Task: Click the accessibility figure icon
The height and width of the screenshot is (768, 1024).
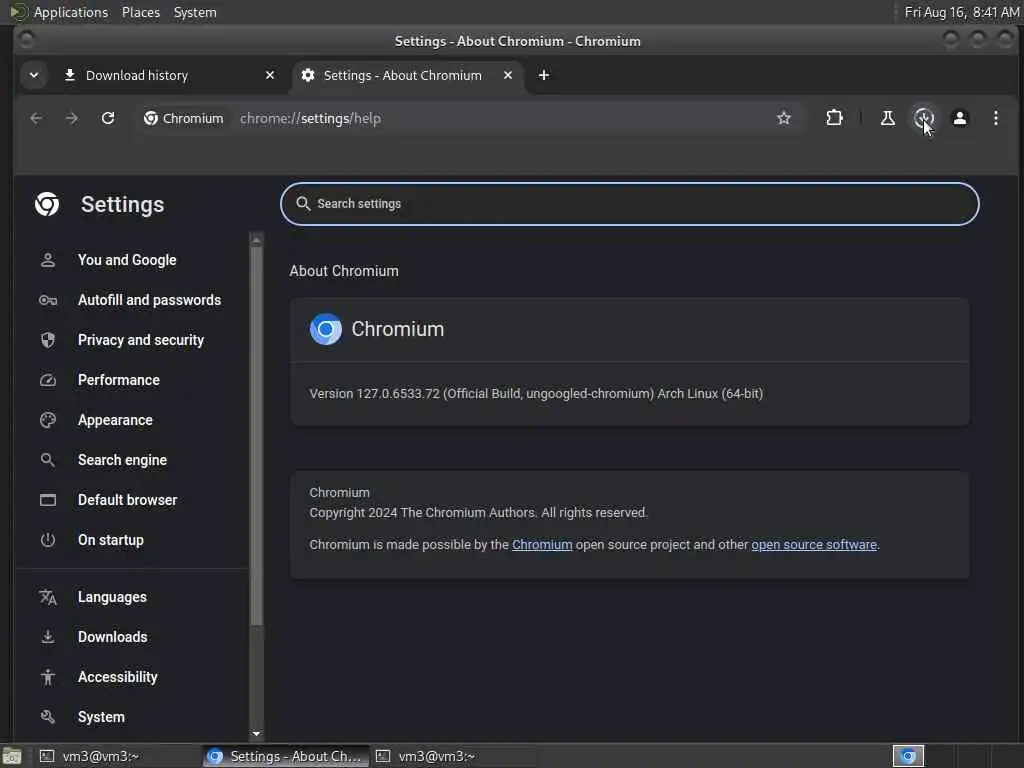Action: (x=48, y=677)
